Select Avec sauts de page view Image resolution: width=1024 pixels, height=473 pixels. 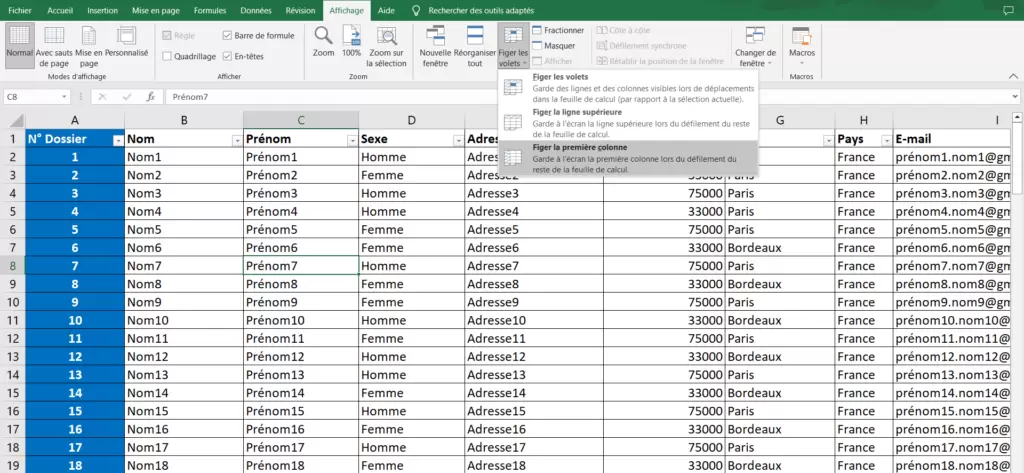click(54, 46)
